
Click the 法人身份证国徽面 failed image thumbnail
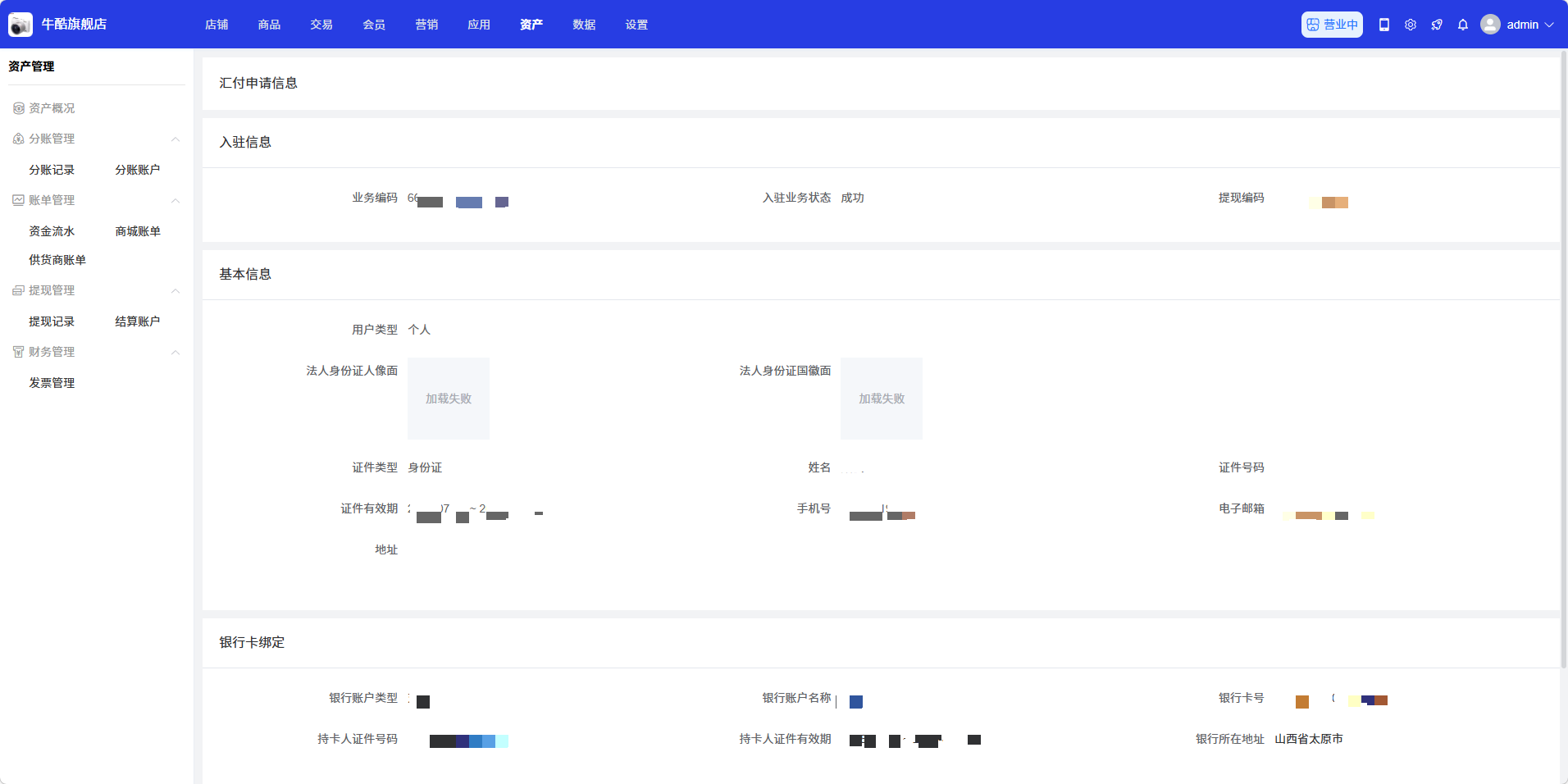click(882, 399)
